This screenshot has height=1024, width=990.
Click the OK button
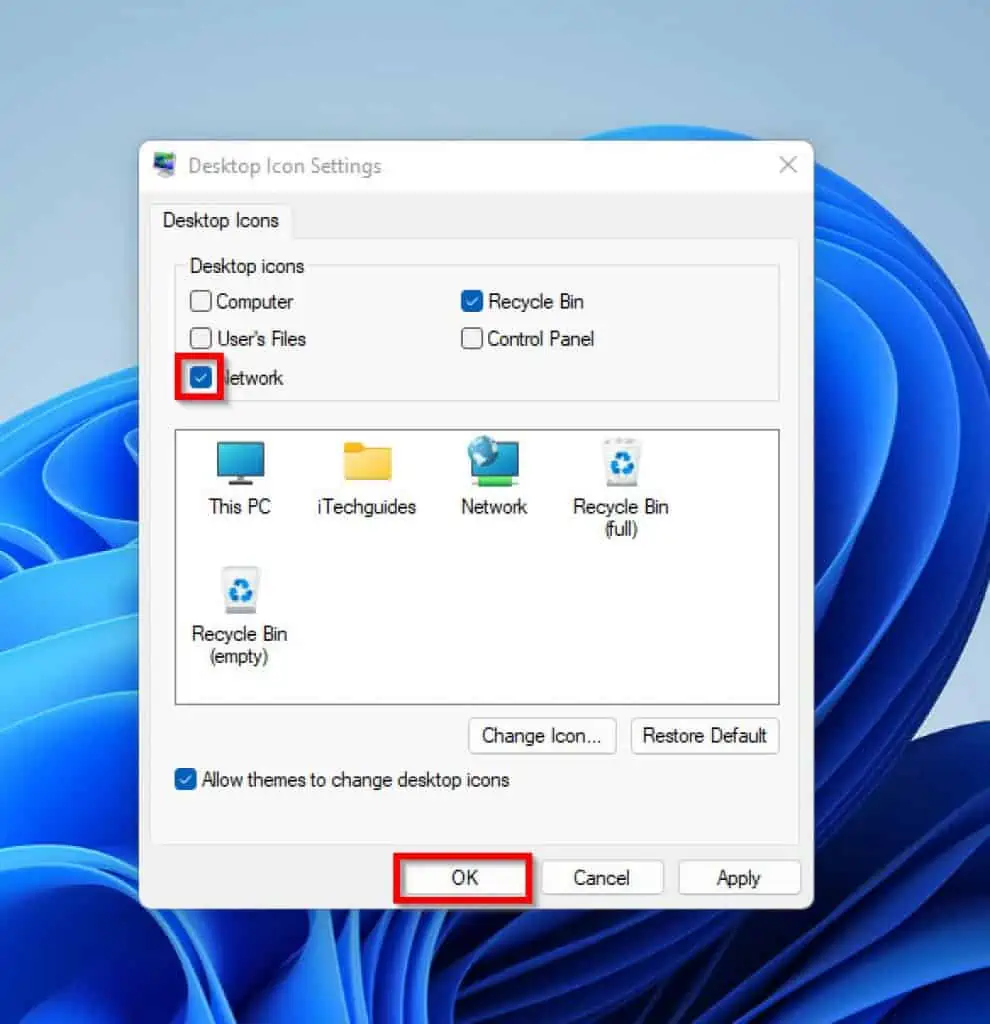pos(463,877)
